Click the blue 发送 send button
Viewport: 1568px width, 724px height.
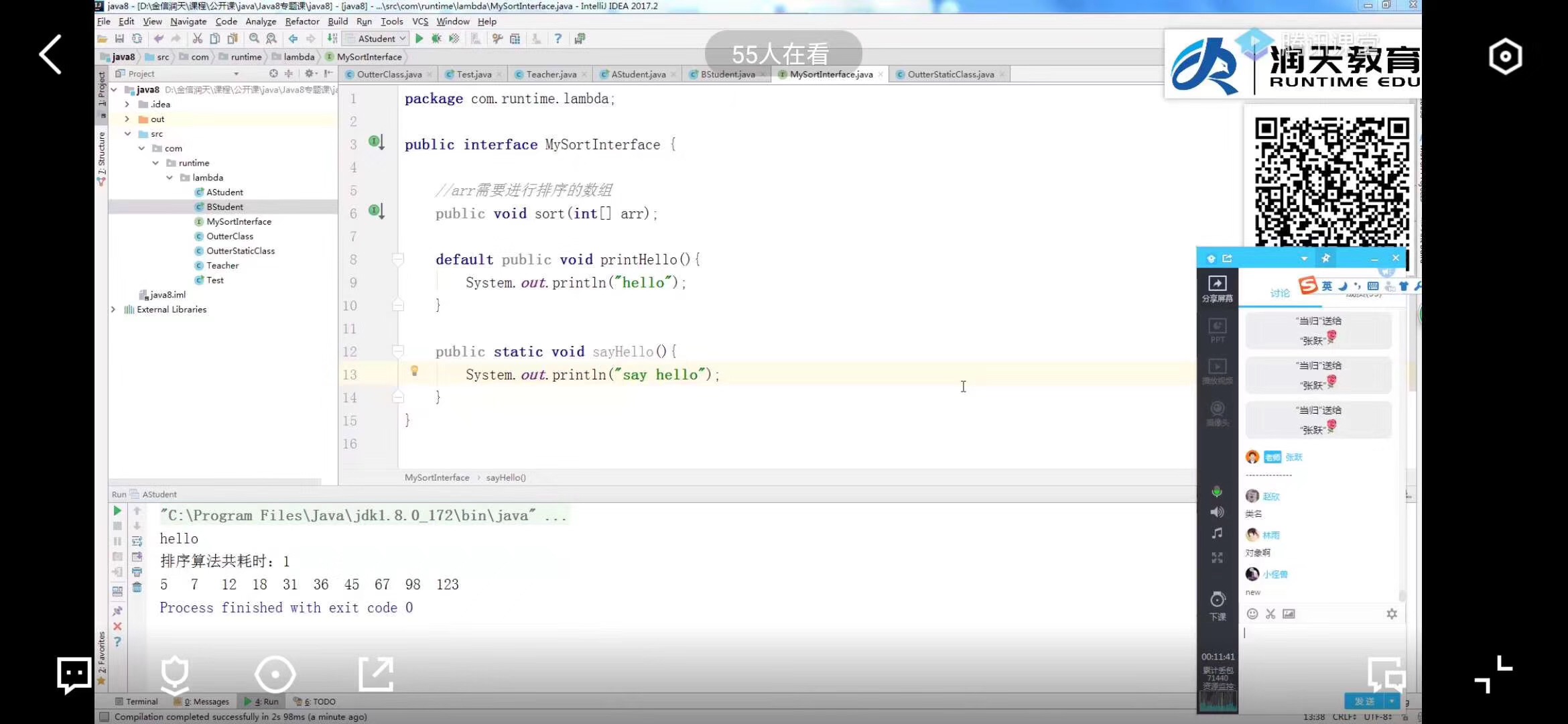[1364, 701]
